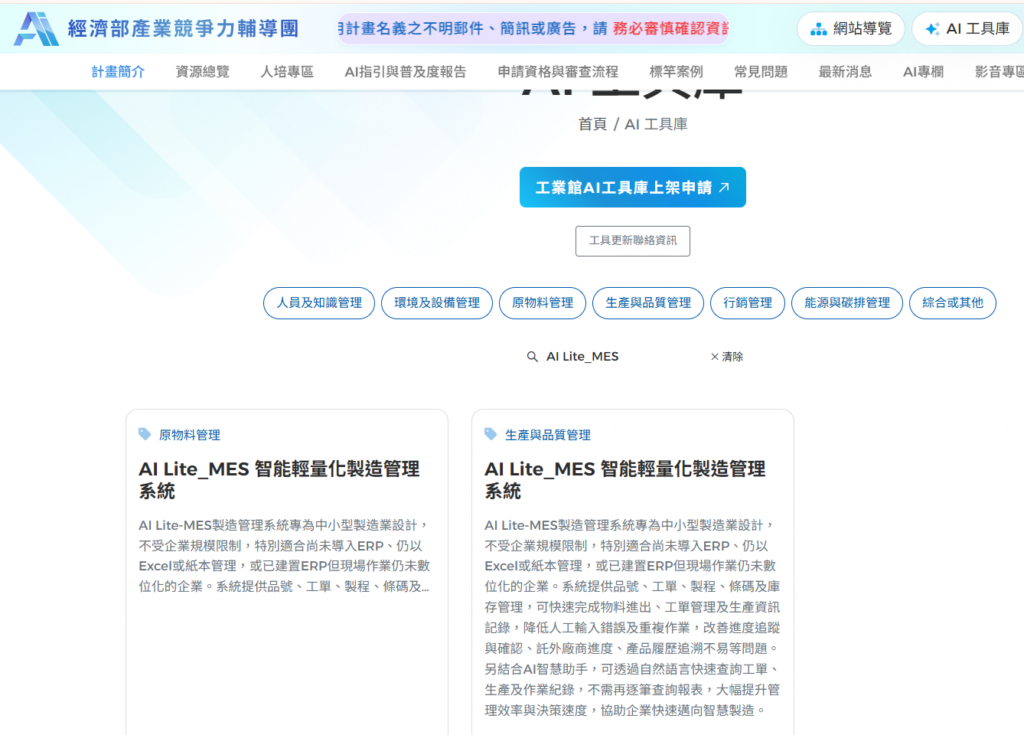Filter by 原物料管理 category pill
Viewport: 1024px width, 735px height.
[543, 303]
